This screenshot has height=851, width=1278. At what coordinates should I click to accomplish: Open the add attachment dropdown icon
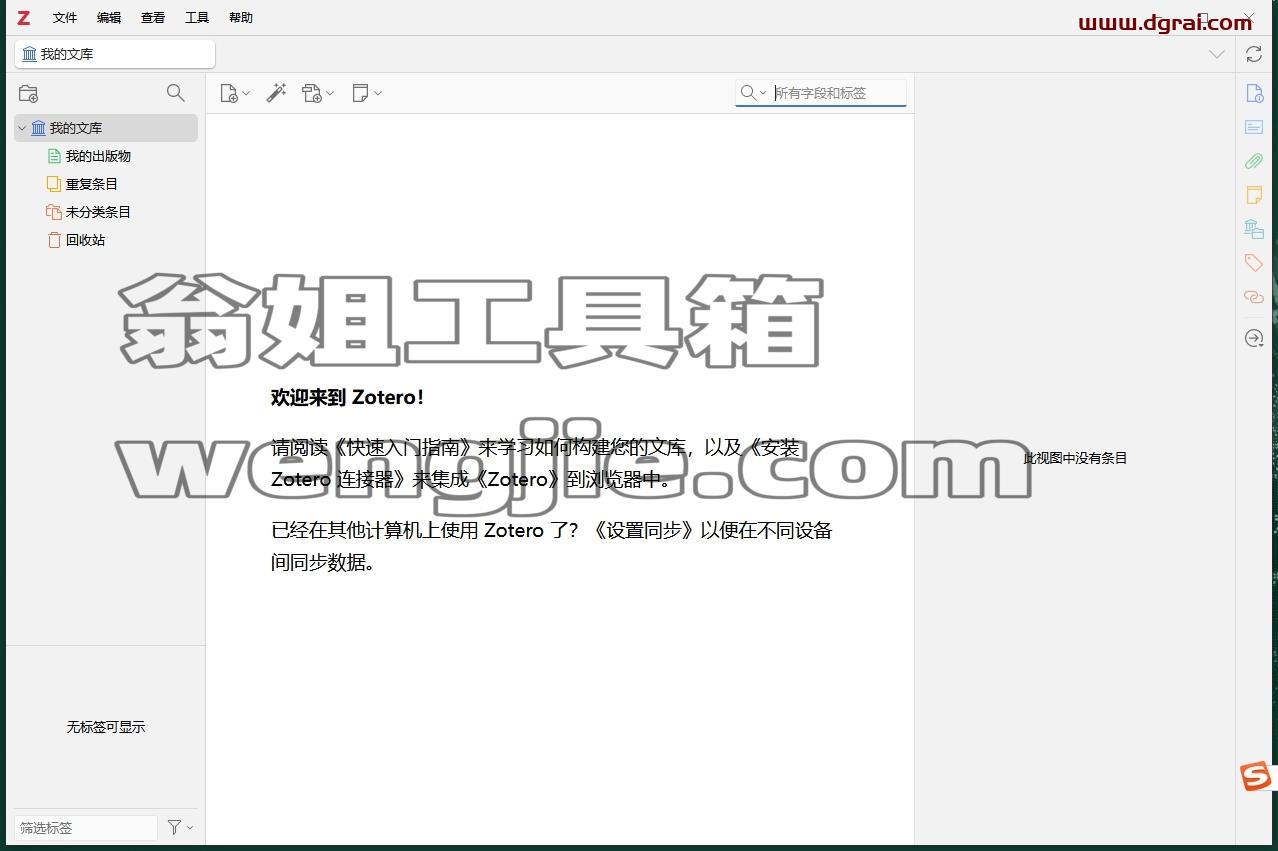318,93
